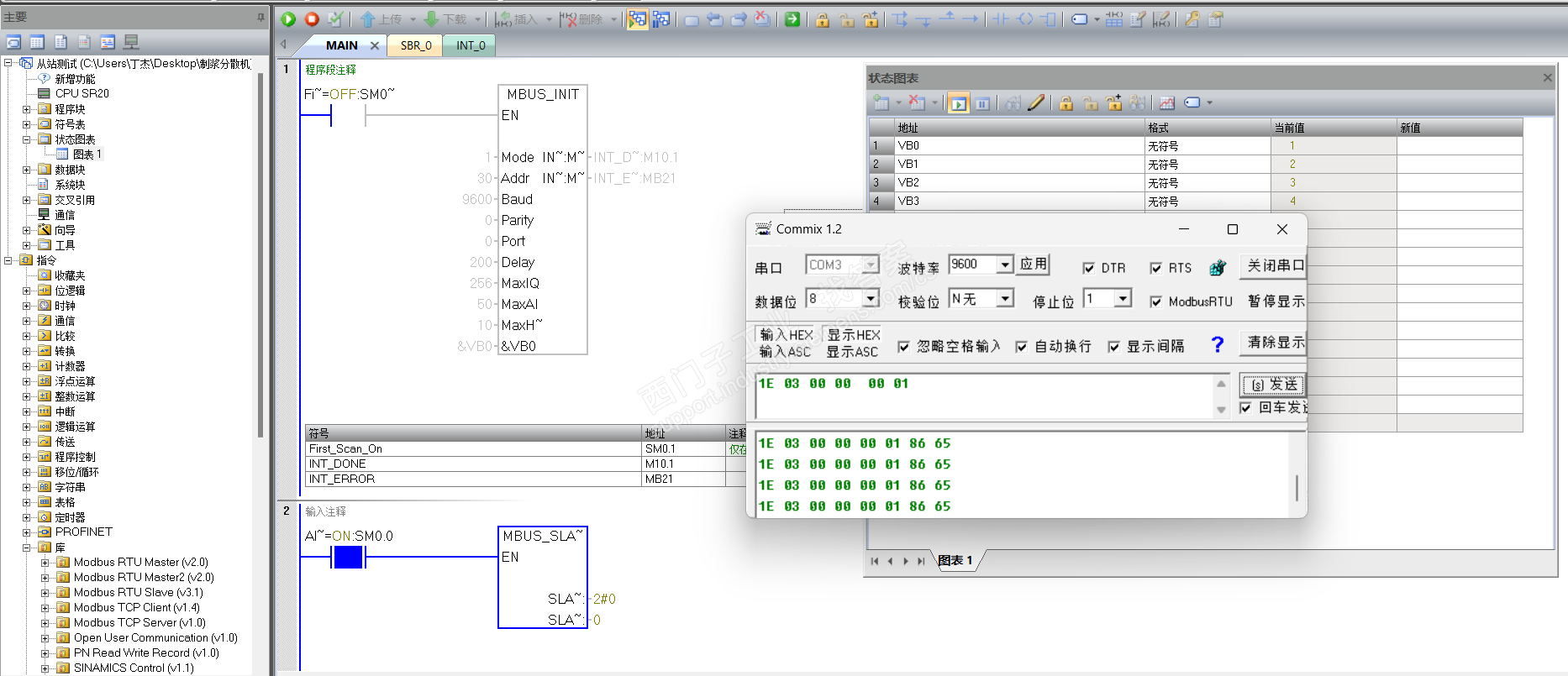Viewport: 1568px width, 676px height.
Task: Click the hex send input text field
Action: coord(983,395)
